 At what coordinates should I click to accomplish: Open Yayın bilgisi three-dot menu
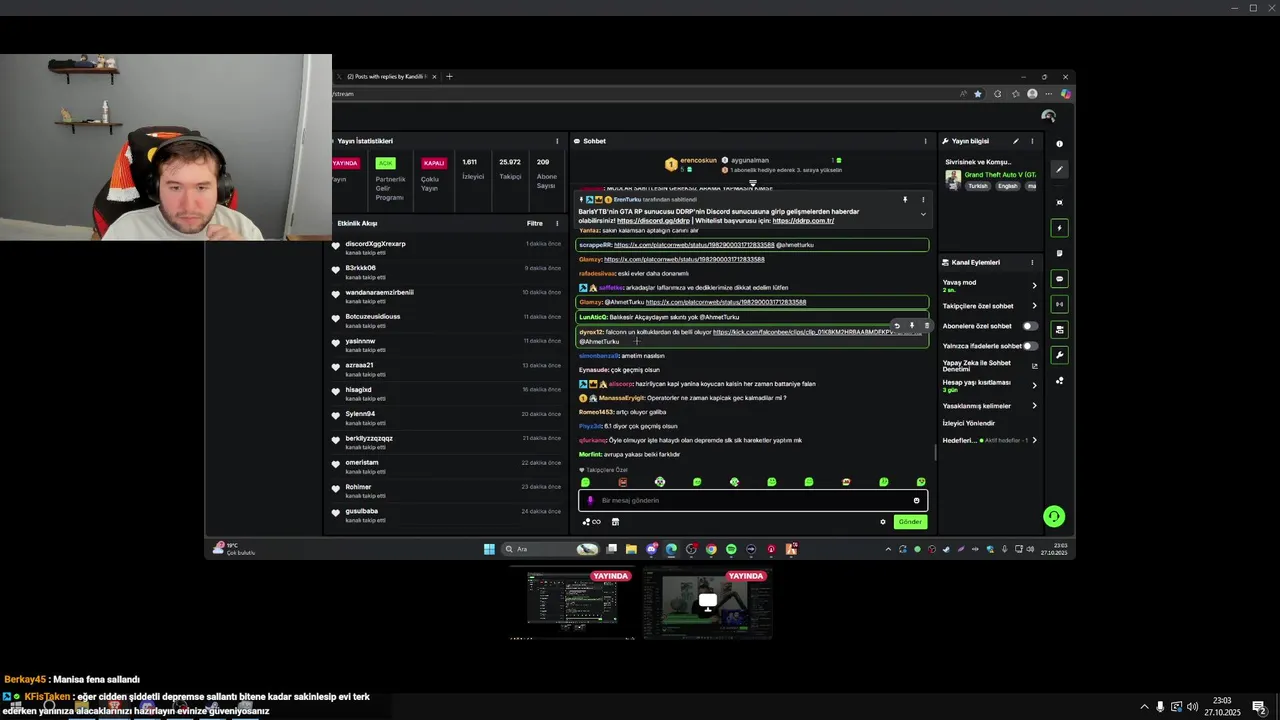tap(1032, 141)
